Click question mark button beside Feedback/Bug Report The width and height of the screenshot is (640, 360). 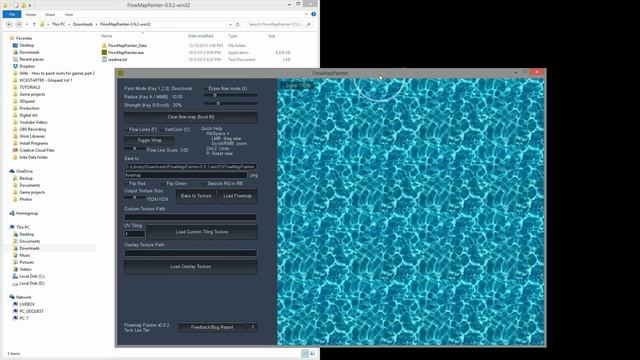click(253, 327)
